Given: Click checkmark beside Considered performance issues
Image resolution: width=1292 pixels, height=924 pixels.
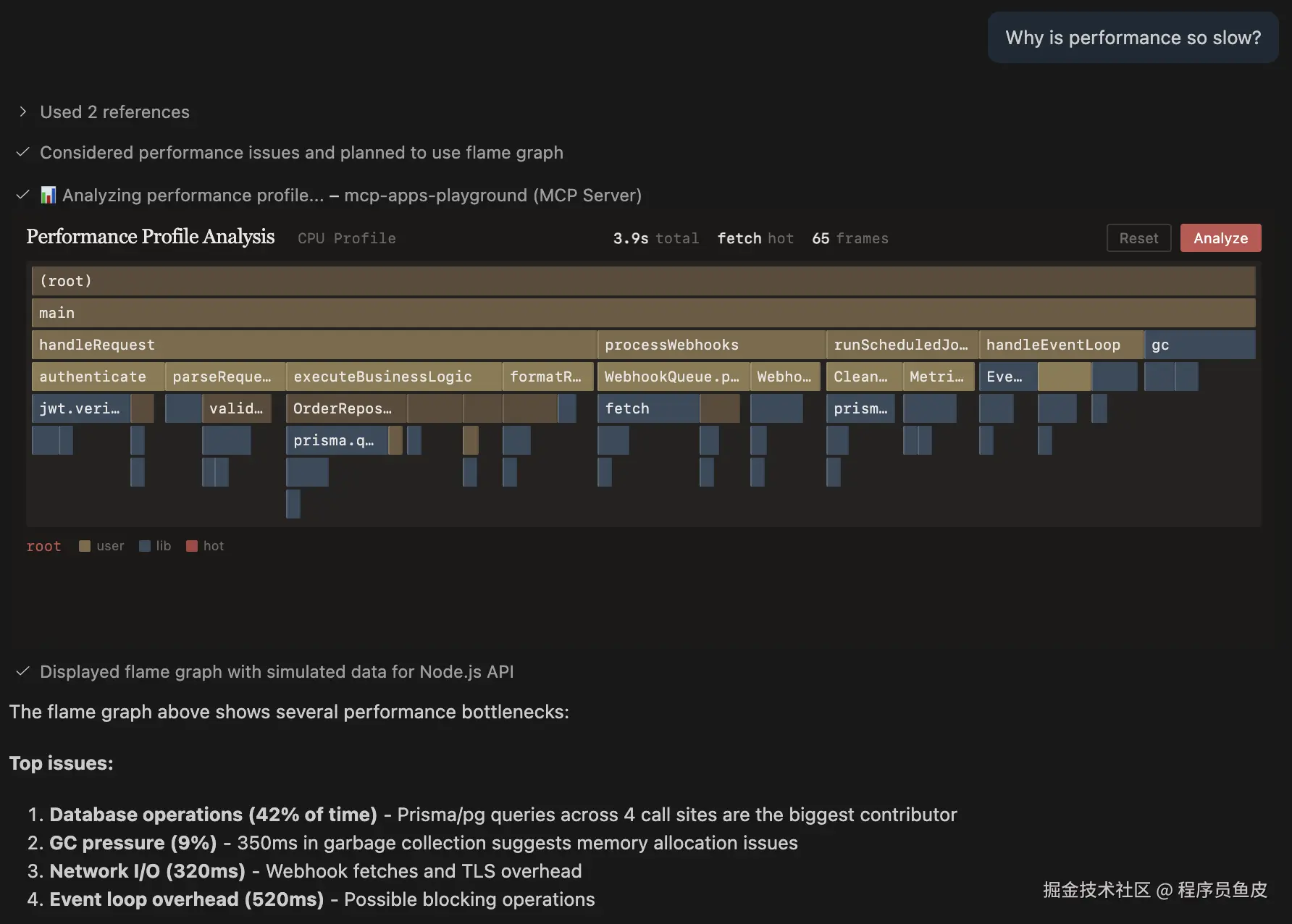Looking at the screenshot, I should tap(23, 152).
